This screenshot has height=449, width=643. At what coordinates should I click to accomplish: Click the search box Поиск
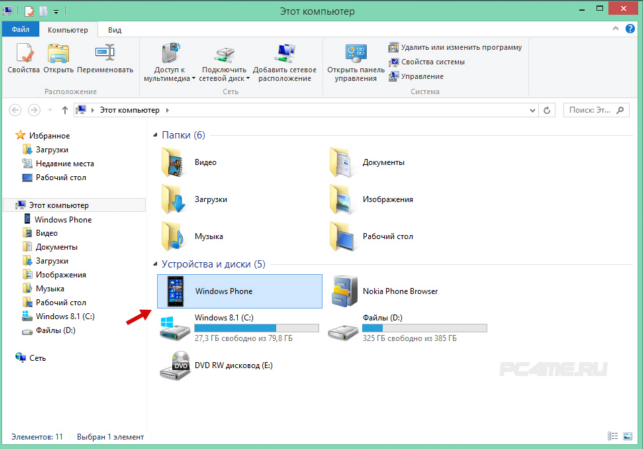coord(596,110)
